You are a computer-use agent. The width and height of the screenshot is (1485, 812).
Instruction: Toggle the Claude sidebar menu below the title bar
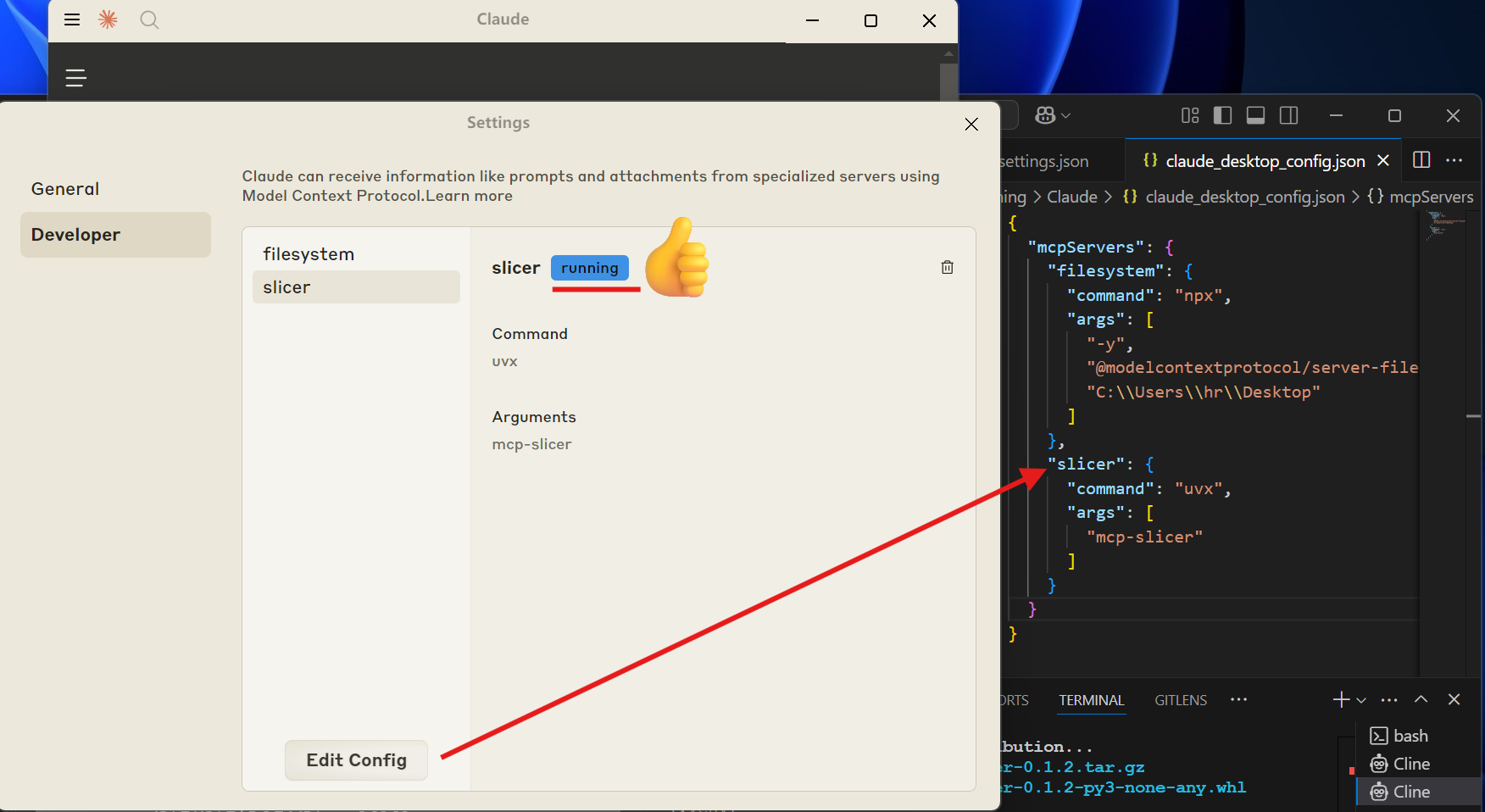point(76,78)
